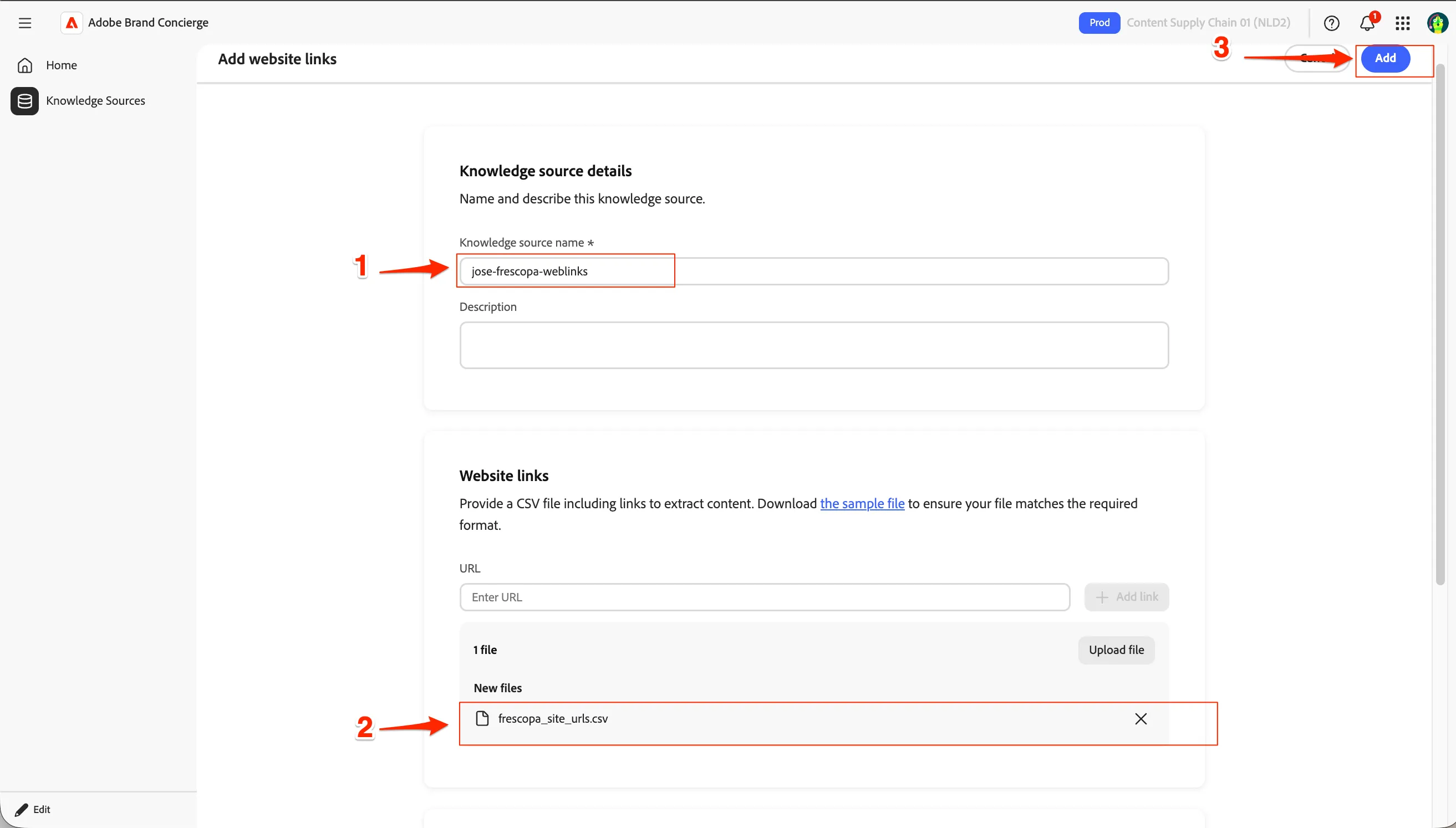Open the apps grid switcher
Image resolution: width=1456 pixels, height=828 pixels.
1403,23
